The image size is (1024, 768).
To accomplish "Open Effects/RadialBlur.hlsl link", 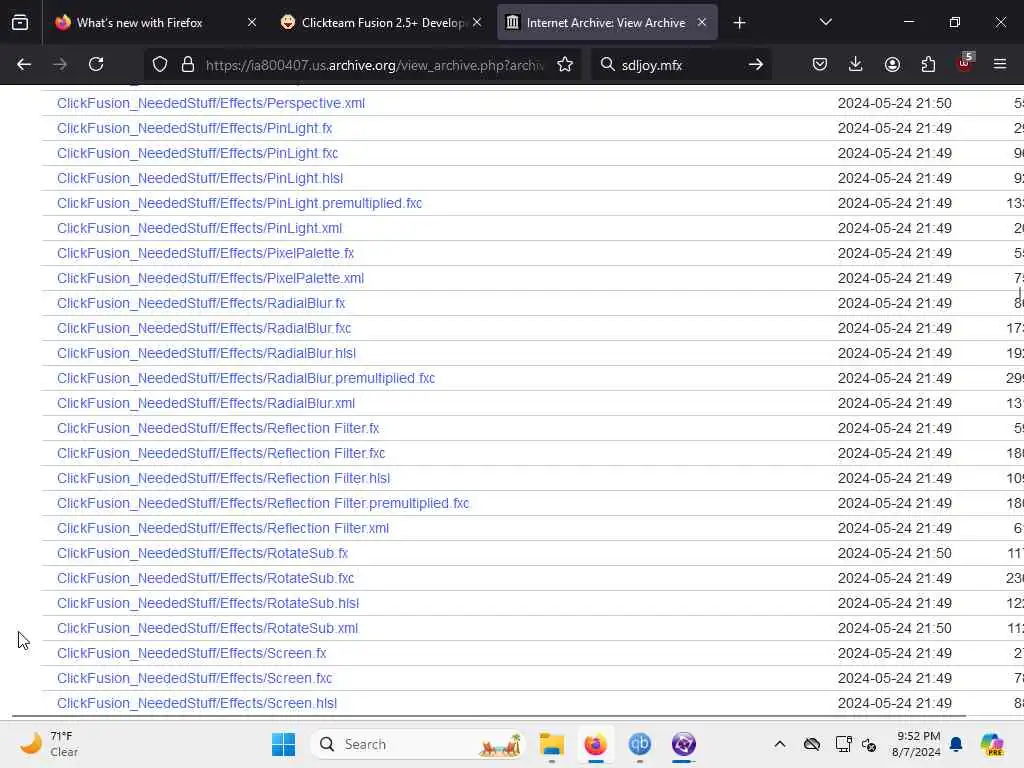I will coord(206,353).
